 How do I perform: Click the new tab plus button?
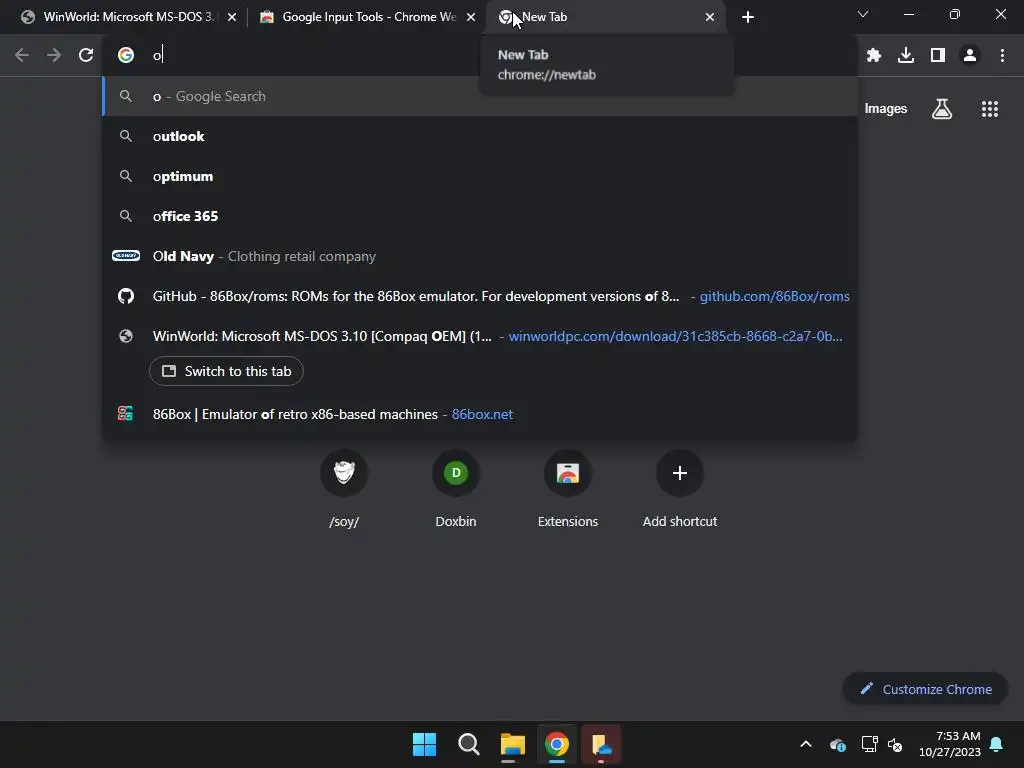point(748,17)
